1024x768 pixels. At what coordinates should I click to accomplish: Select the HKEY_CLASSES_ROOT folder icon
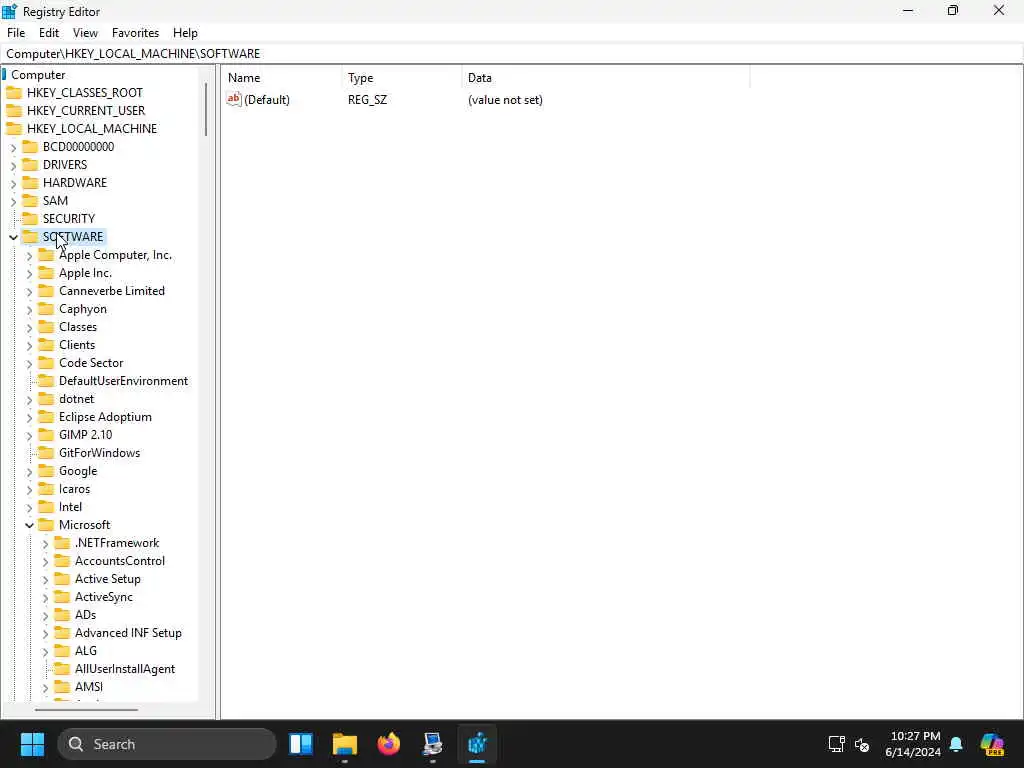coord(14,93)
